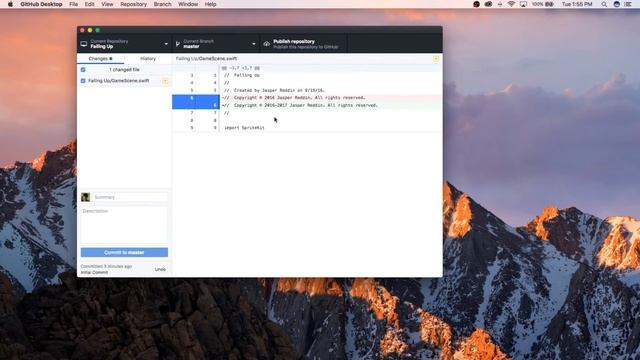Image resolution: width=640 pixels, height=360 pixels.
Task: Open Spotlight search in menu bar
Action: click(604, 4)
